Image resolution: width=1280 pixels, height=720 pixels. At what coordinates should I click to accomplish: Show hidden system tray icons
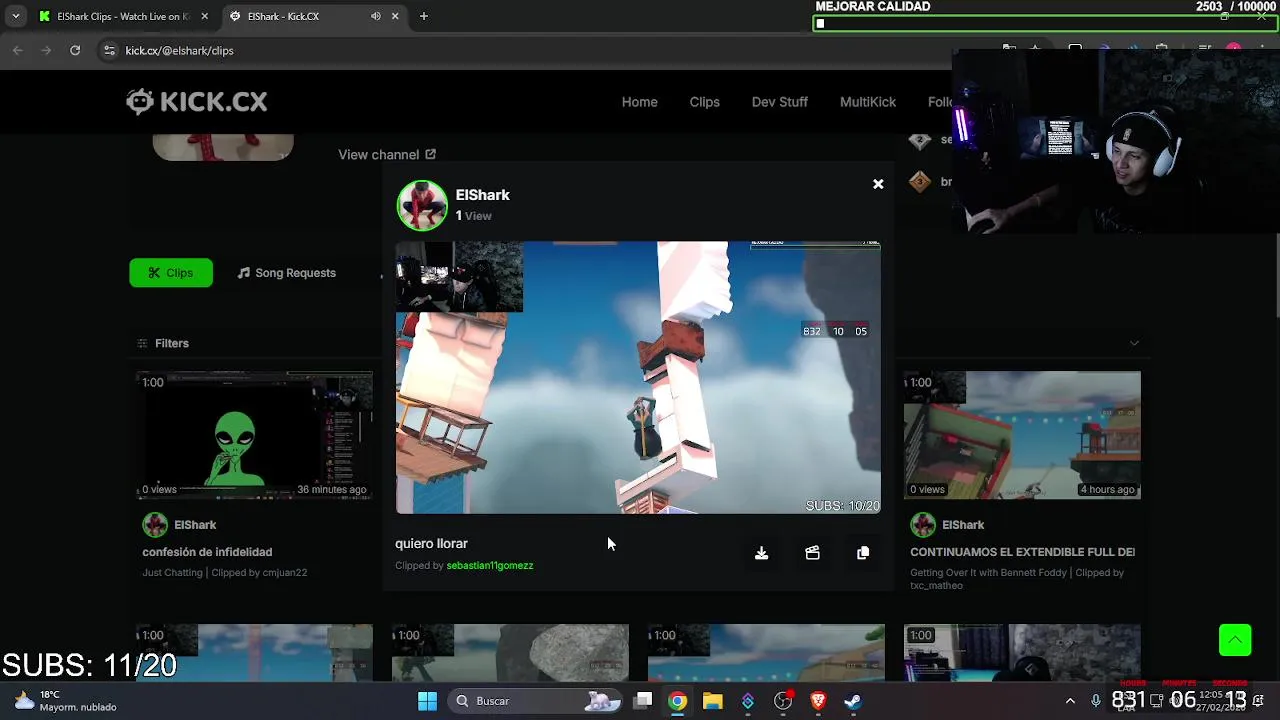click(x=1070, y=701)
